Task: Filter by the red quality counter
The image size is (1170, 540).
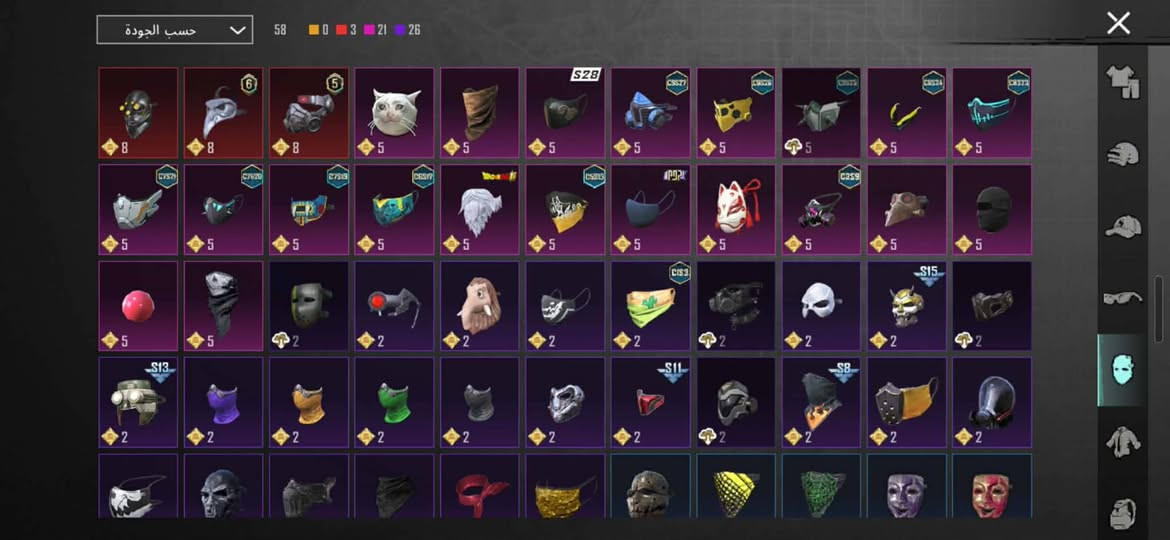Action: pos(345,31)
